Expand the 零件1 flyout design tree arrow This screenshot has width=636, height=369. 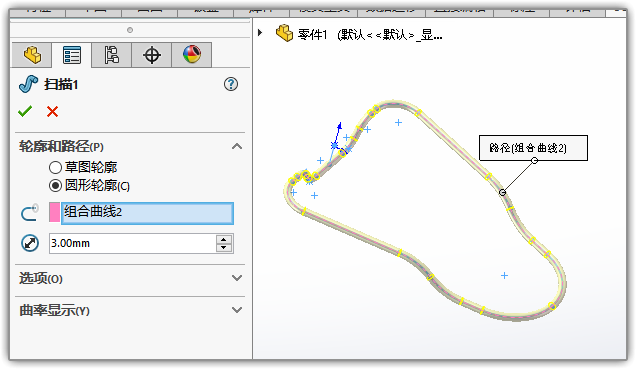(x=260, y=32)
